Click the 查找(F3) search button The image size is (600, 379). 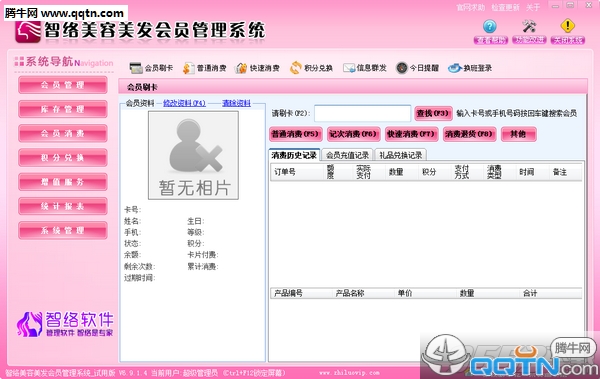pyautogui.click(x=433, y=113)
